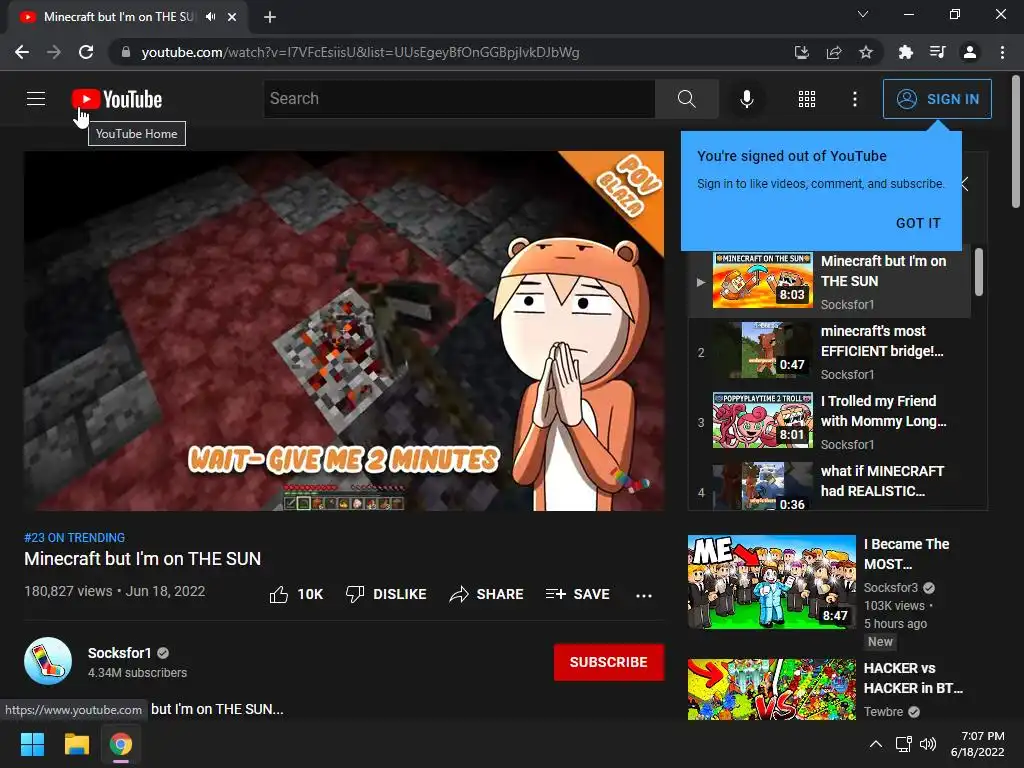Reload the current page
1024x768 pixels.
86,52
